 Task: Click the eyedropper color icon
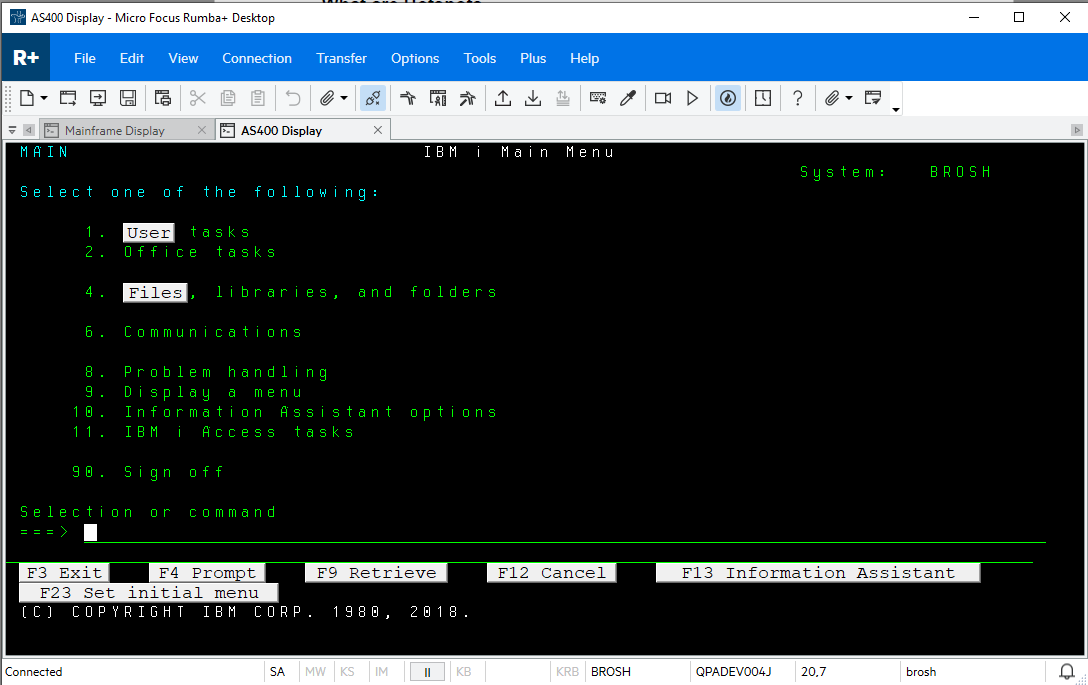point(628,98)
